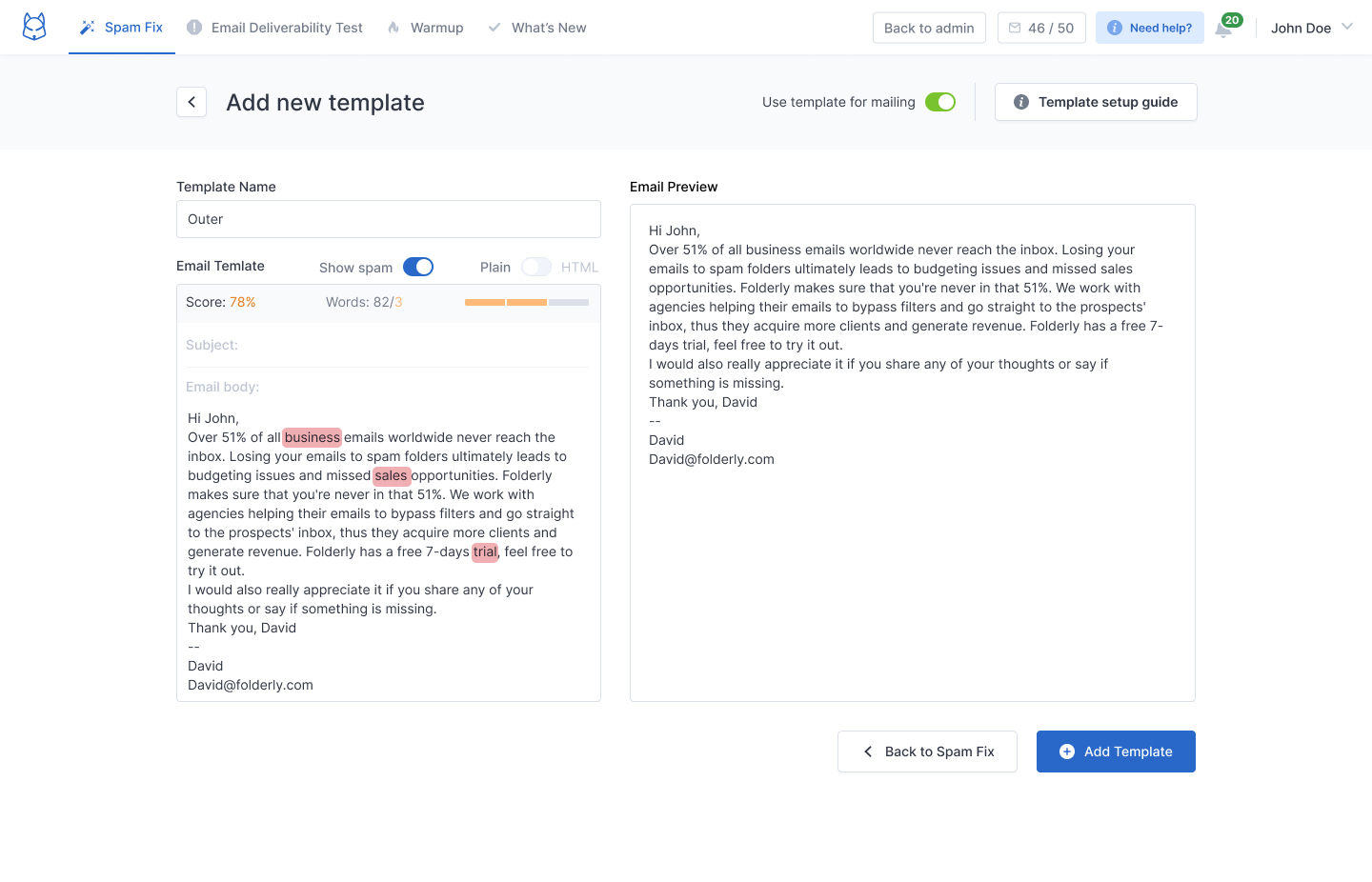The image size is (1372, 882).
Task: Click the envelope icon in email counter
Action: pyautogui.click(x=1015, y=28)
